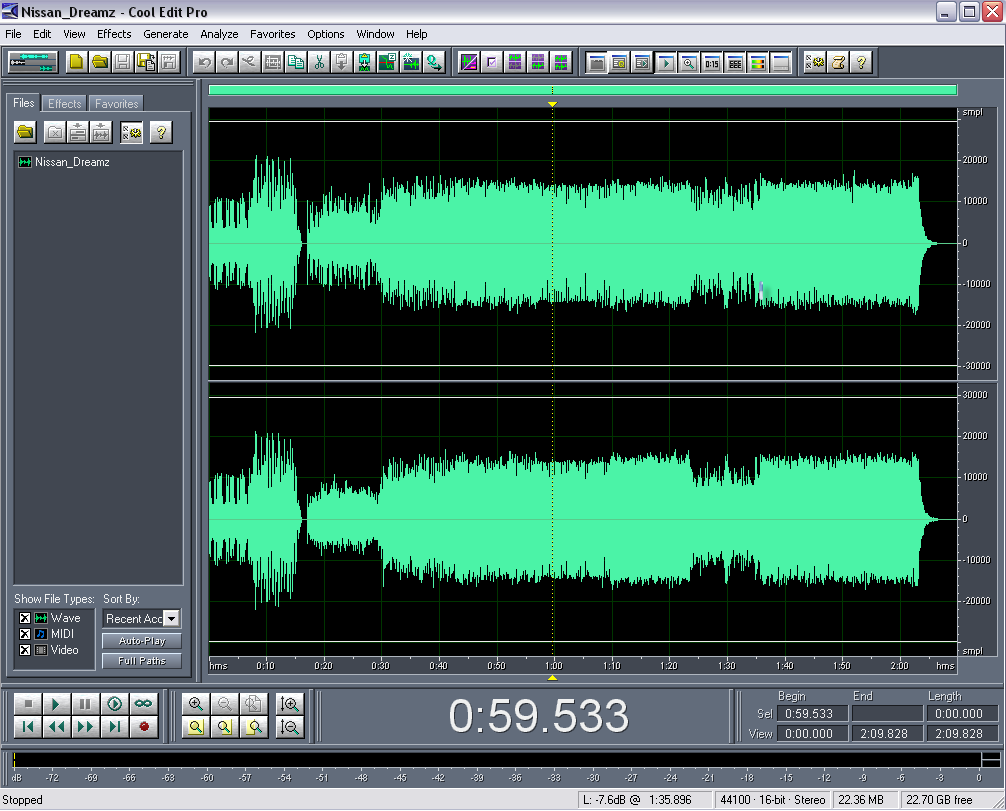This screenshot has height=811, width=1006.
Task: Undo the last edit with the Undo icon
Action: tap(204, 62)
